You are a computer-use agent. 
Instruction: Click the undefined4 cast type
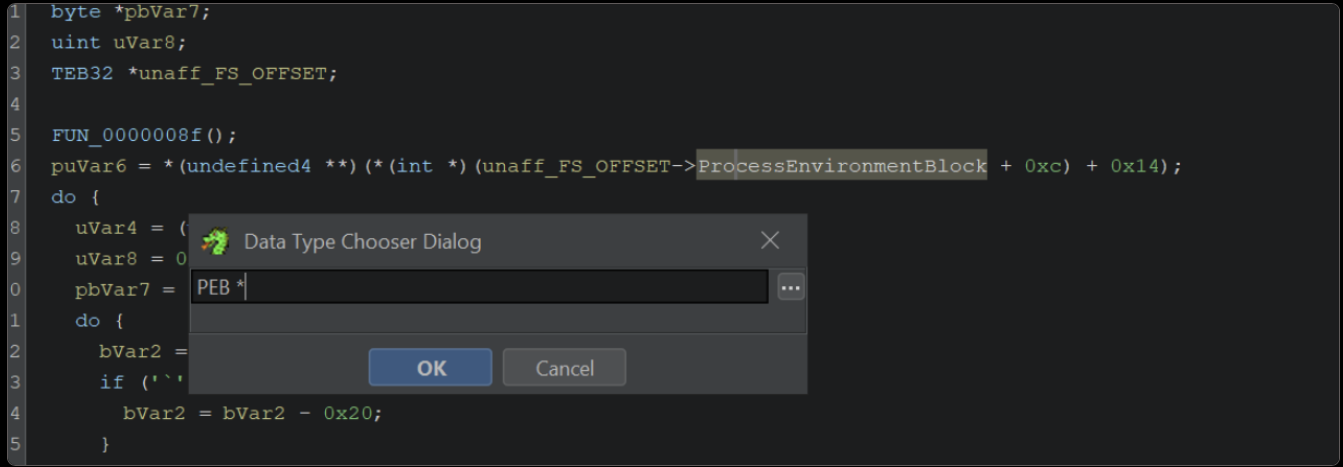pyautogui.click(x=264, y=166)
